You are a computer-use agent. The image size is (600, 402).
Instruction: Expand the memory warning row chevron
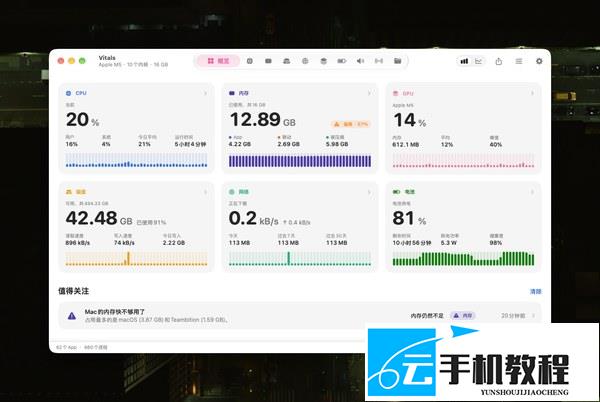point(533,316)
